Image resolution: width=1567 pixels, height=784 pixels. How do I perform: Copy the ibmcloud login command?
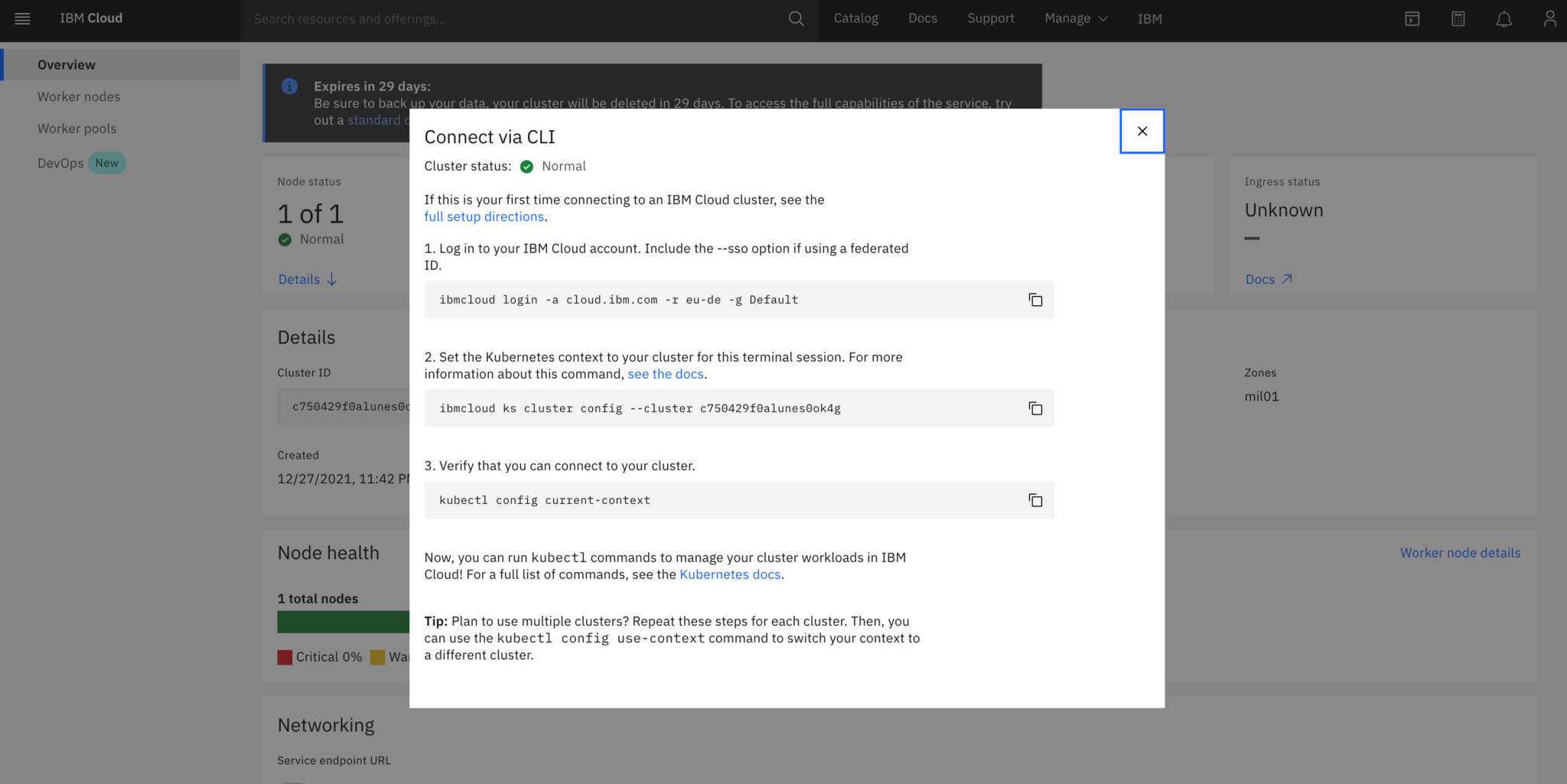click(1035, 300)
